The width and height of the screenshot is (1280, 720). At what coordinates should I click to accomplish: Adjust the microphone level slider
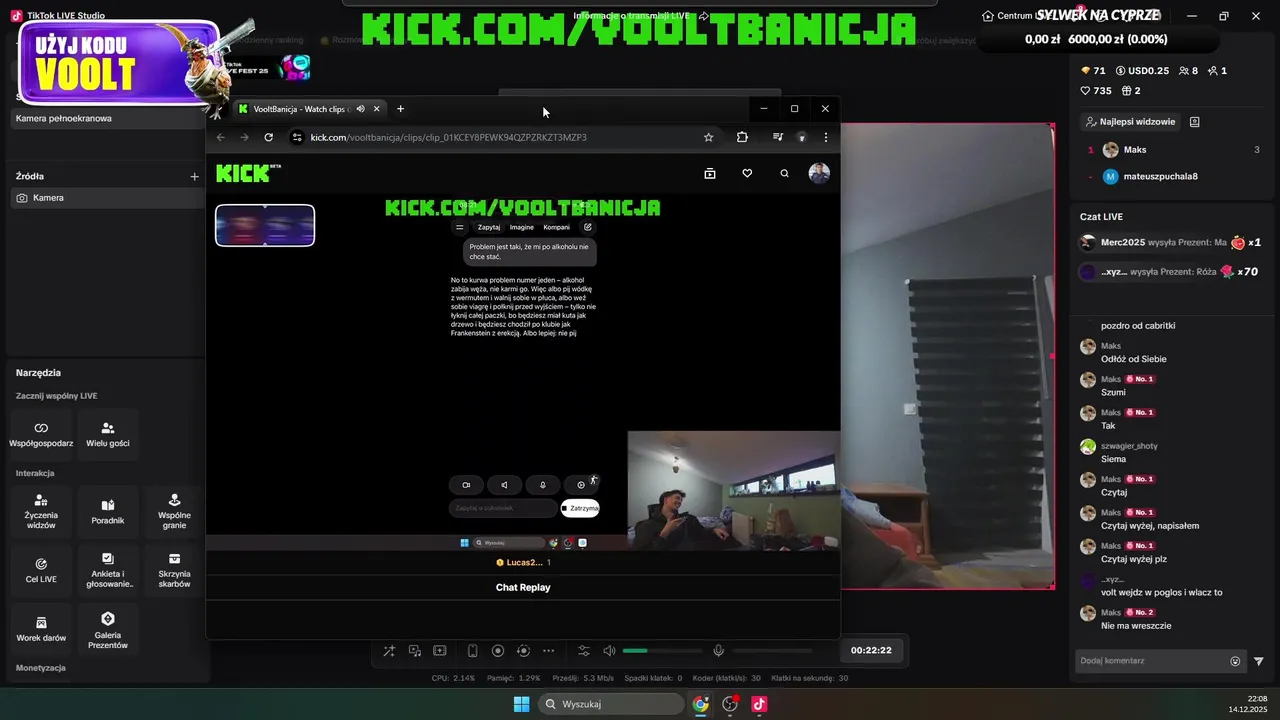pyautogui.click(x=771, y=651)
